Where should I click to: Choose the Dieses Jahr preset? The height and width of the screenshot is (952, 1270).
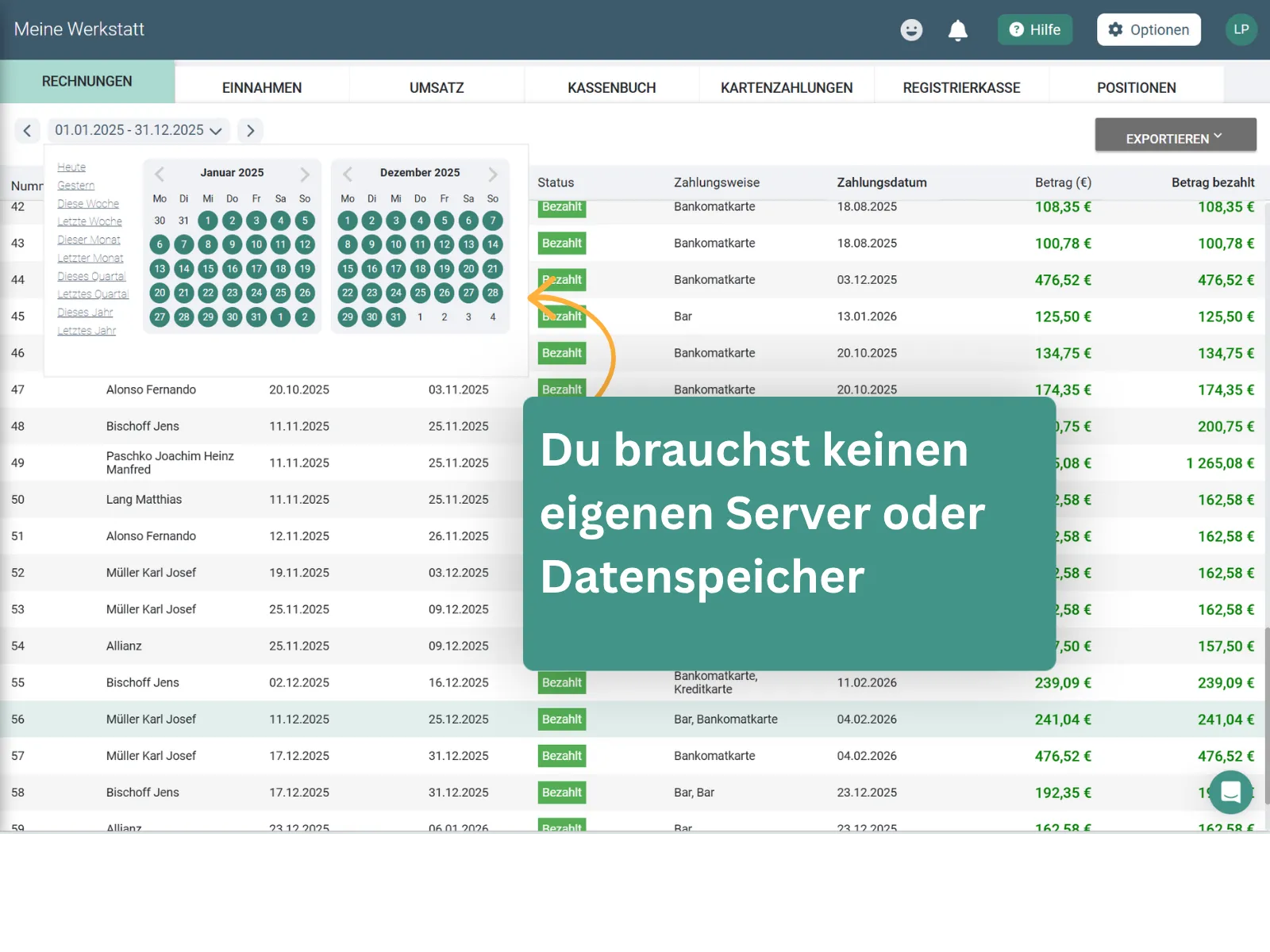(85, 312)
